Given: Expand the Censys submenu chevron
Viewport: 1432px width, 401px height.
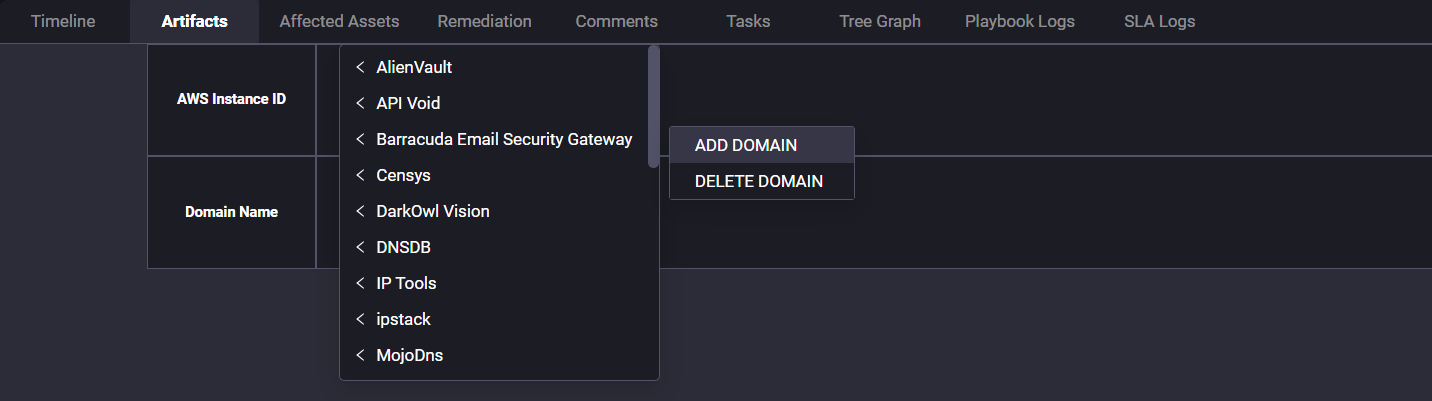Looking at the screenshot, I should [360, 176].
